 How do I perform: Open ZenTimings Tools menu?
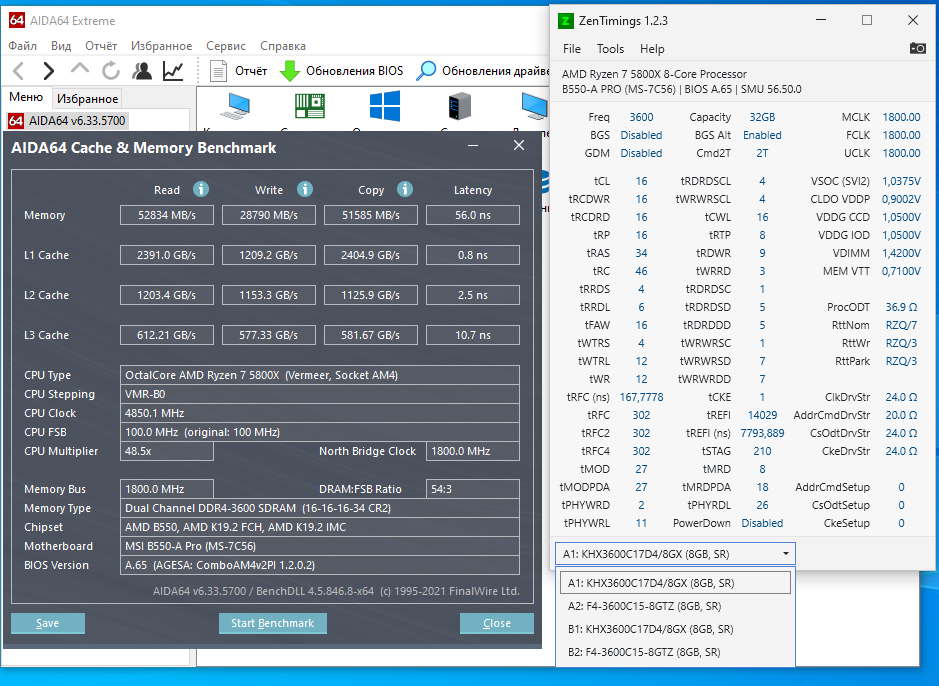point(610,49)
